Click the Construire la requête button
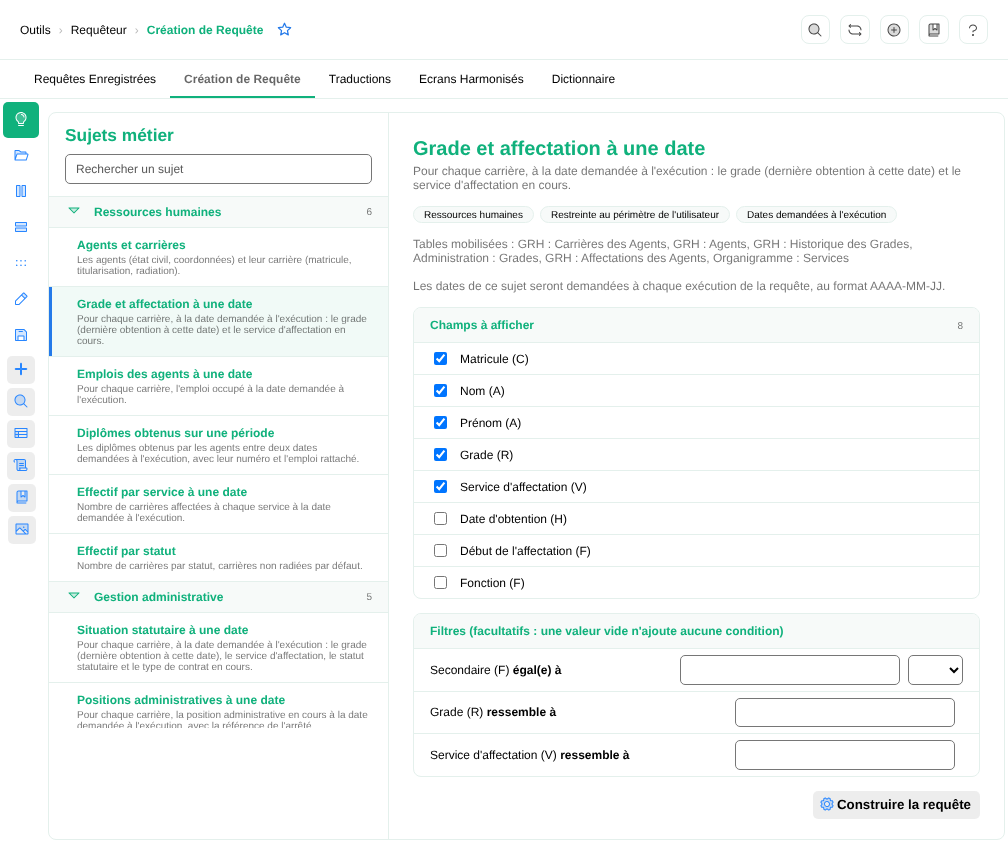 (x=896, y=805)
